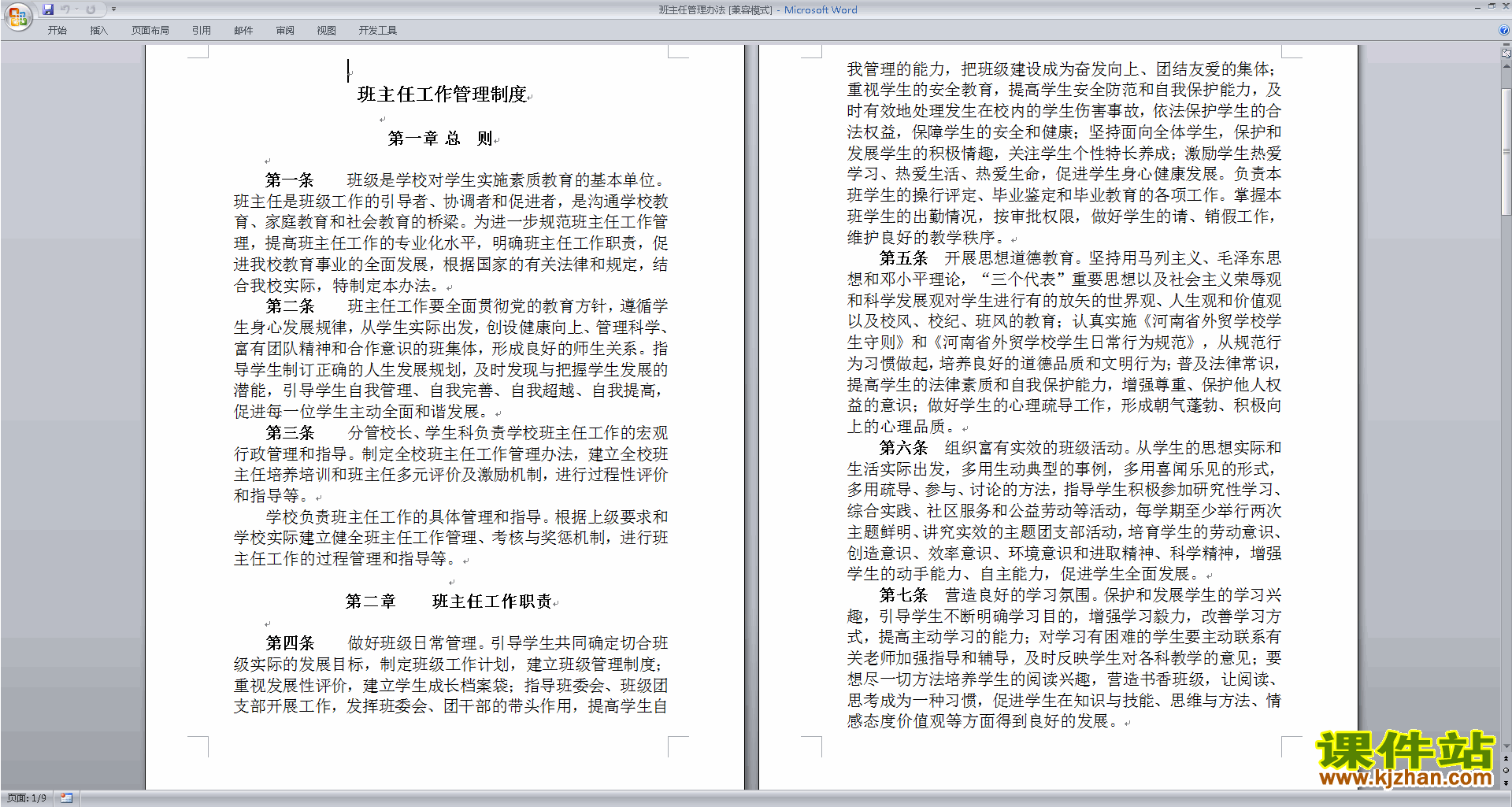1512x807 pixels.
Task: Toggle the ruler button above scrollbar
Action: (x=1506, y=54)
